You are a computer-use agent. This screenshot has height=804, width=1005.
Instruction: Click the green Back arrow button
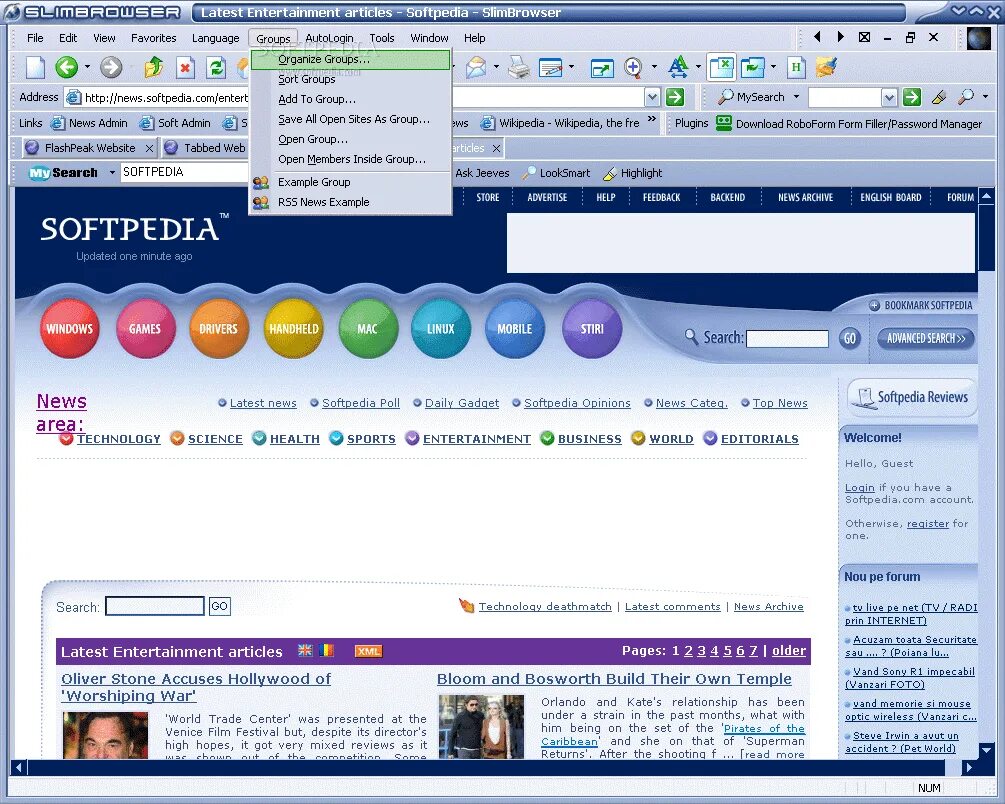(66, 67)
